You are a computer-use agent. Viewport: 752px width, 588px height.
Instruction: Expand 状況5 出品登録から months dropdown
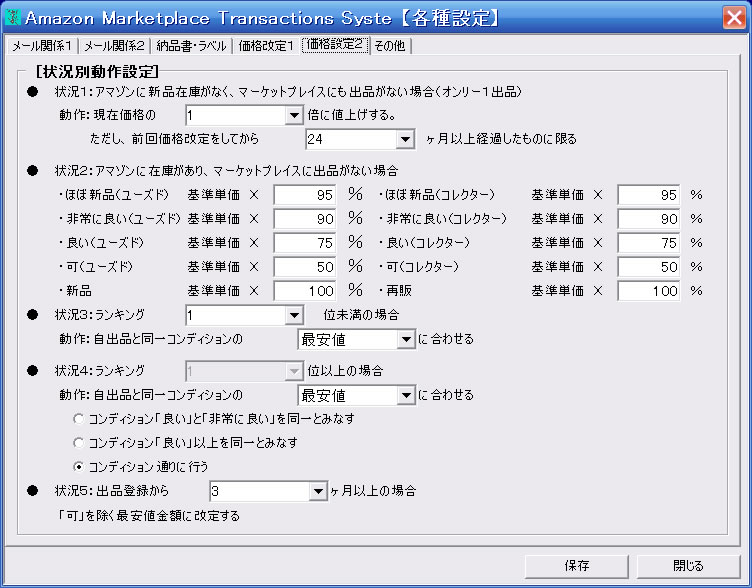317,492
